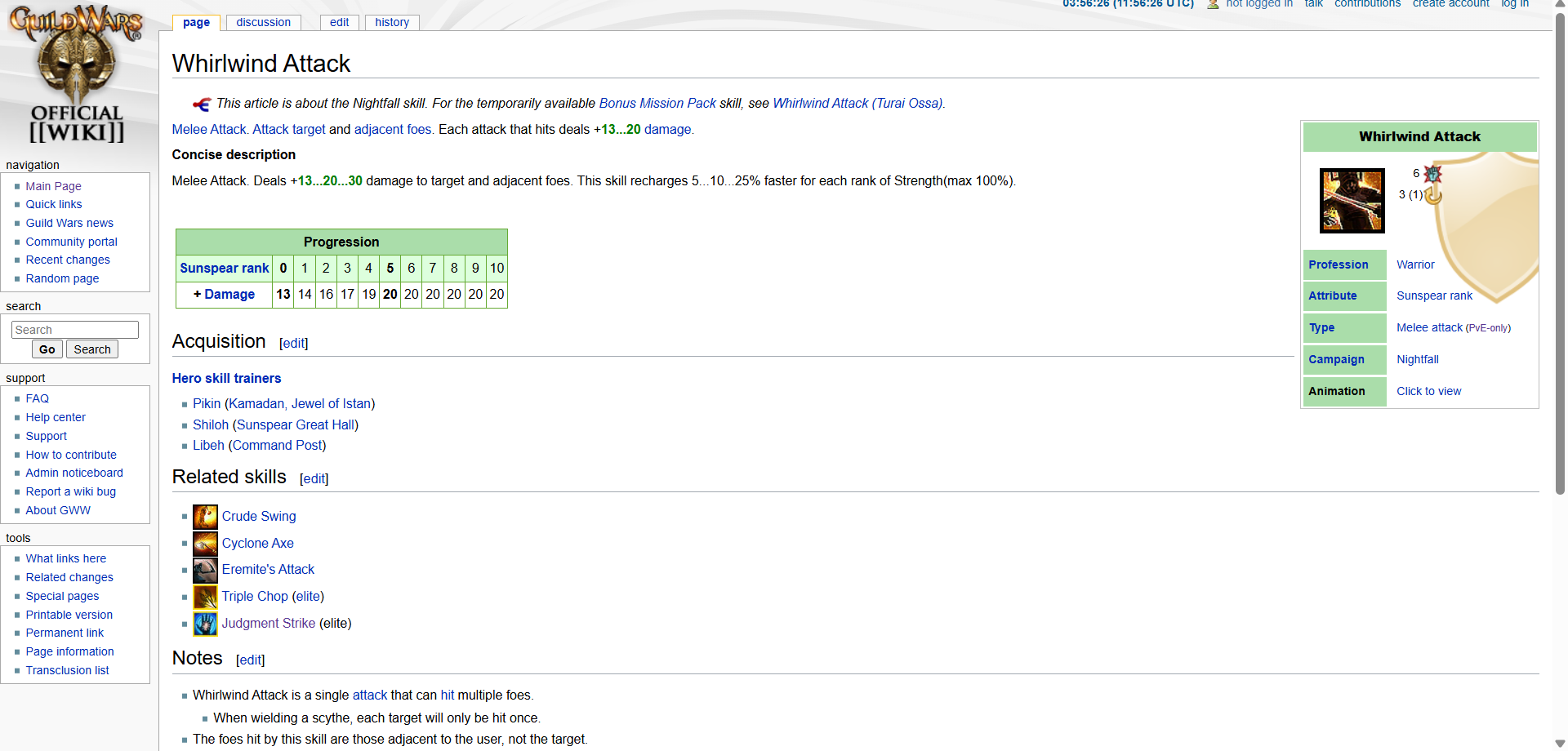This screenshot has height=751, width=1568.
Task: Open Whirlwind Attack (Turai Ossa) link
Action: tap(857, 104)
